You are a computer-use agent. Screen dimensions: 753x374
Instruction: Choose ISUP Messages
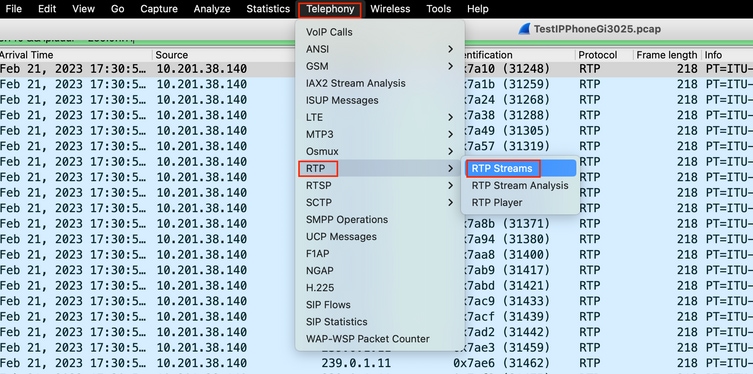379,100
